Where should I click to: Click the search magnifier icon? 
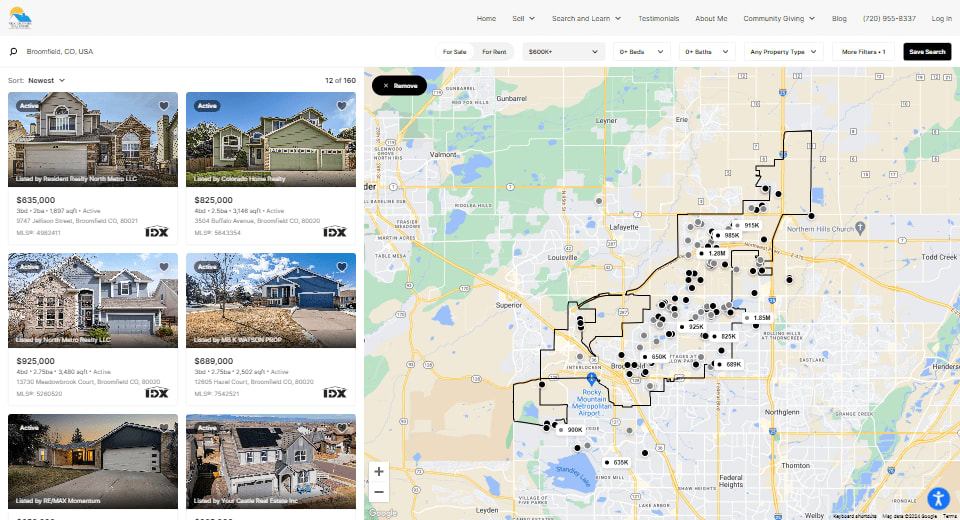13,52
